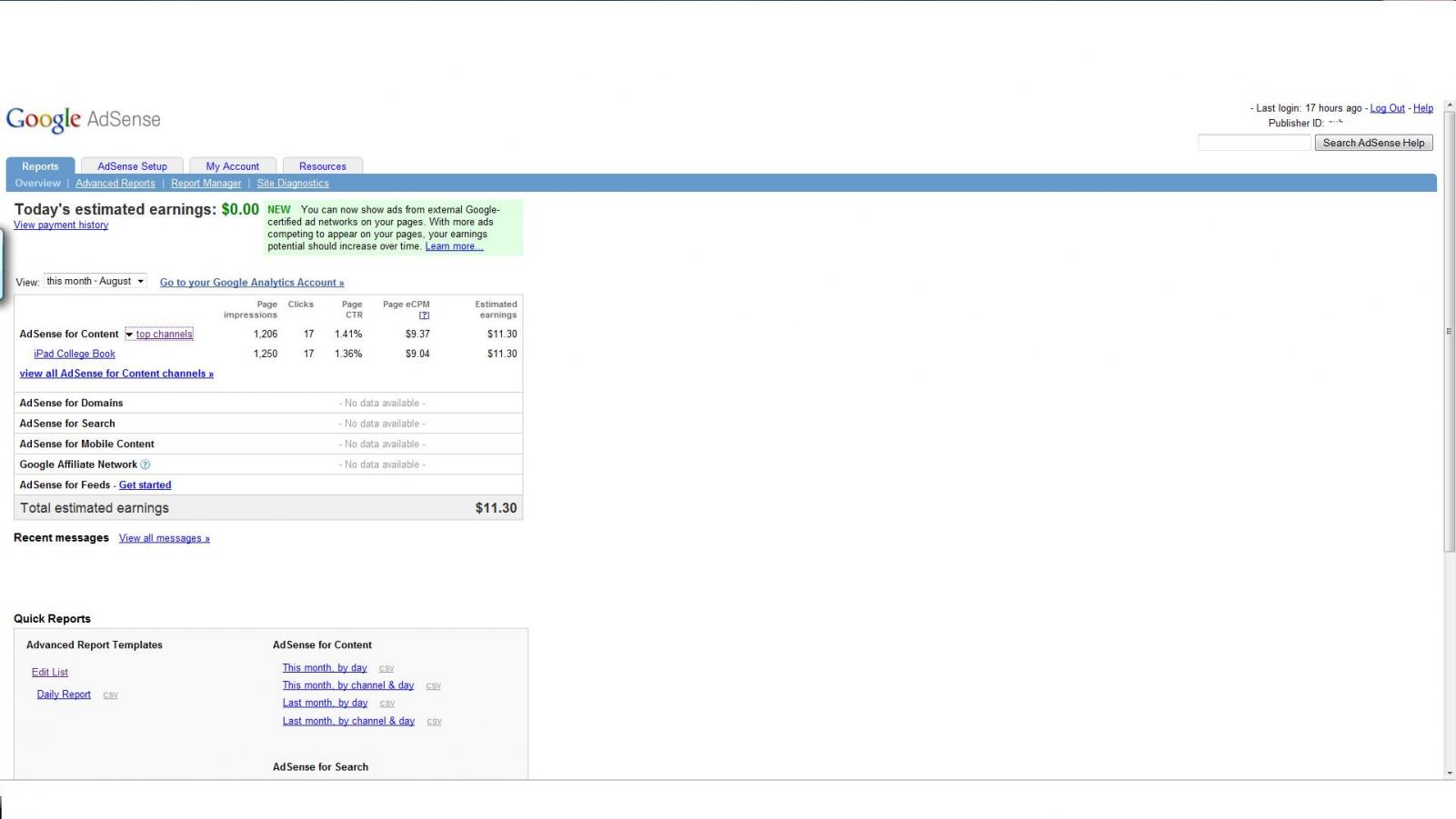Download csv for This month, by day

pyautogui.click(x=387, y=669)
